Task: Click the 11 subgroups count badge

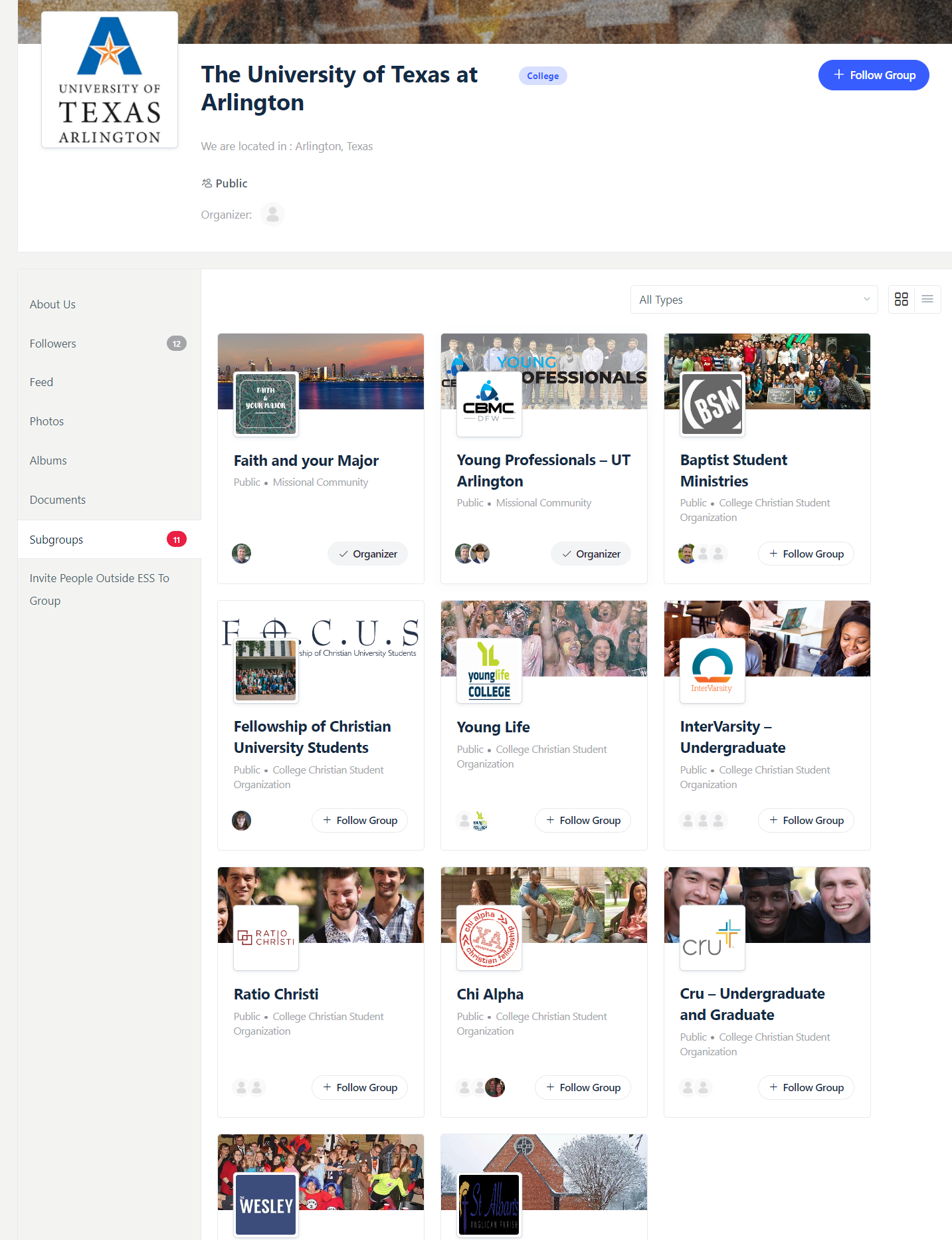Action: (177, 540)
